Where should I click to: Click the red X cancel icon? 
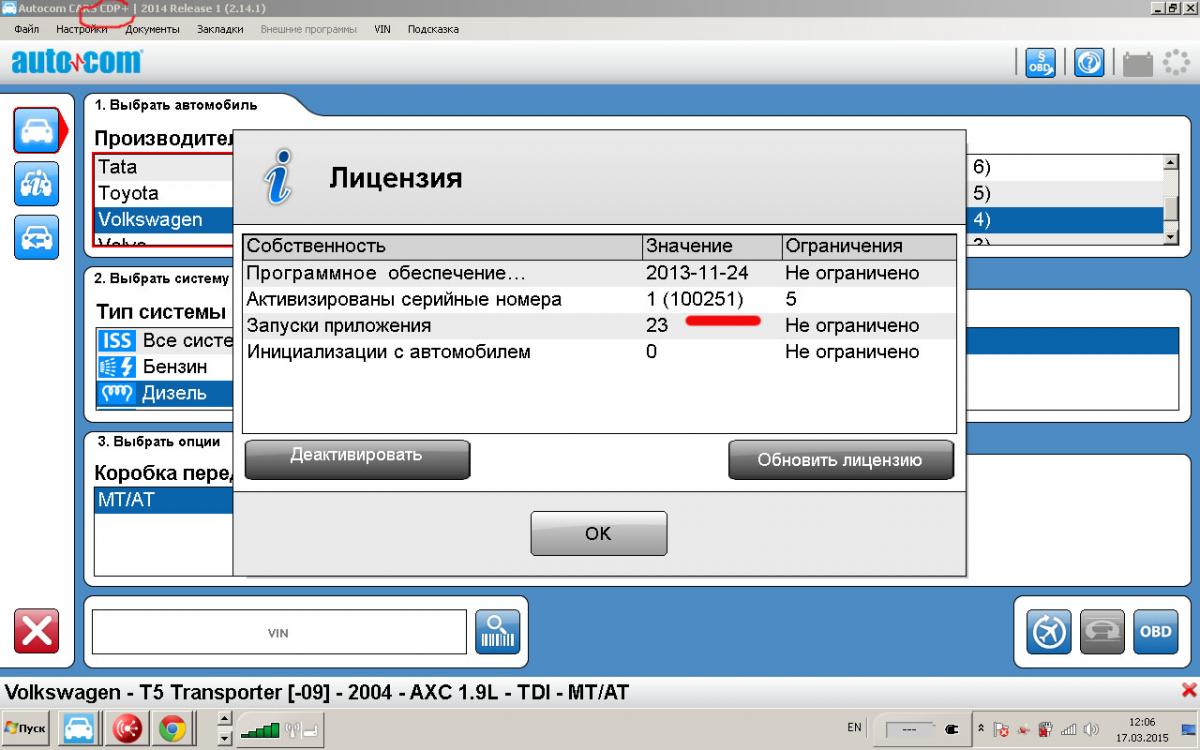36,631
